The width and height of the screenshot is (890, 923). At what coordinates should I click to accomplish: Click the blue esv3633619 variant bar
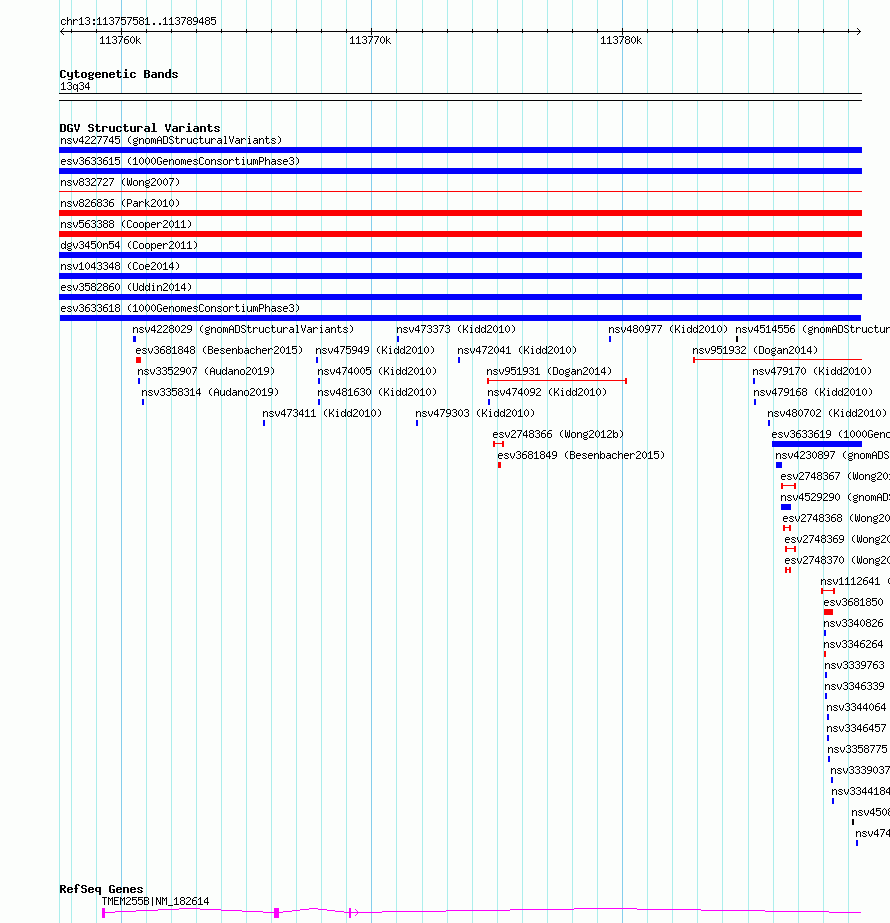coord(816,444)
